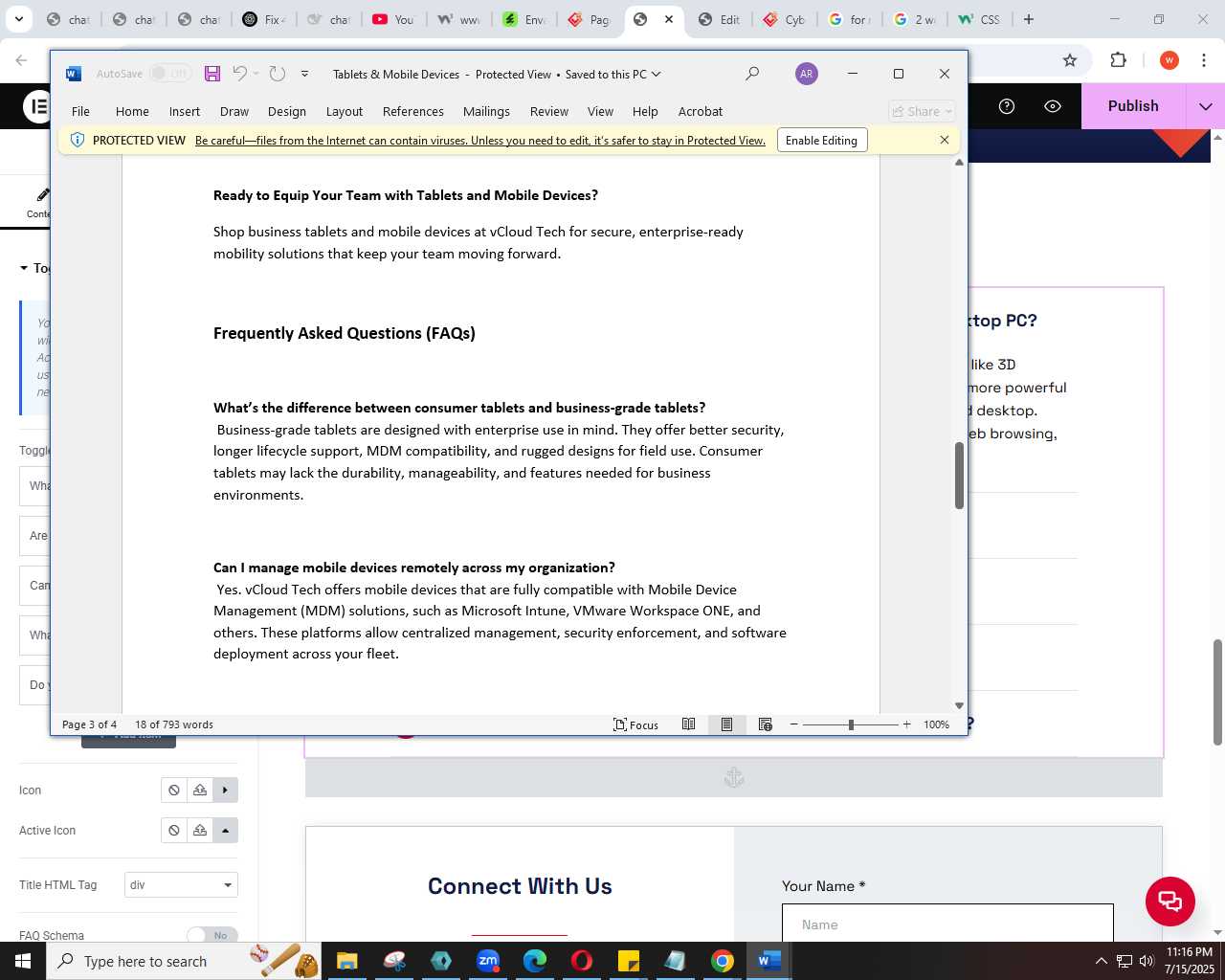Click the Windows Start button
The width and height of the screenshot is (1225, 980).
(x=23, y=961)
